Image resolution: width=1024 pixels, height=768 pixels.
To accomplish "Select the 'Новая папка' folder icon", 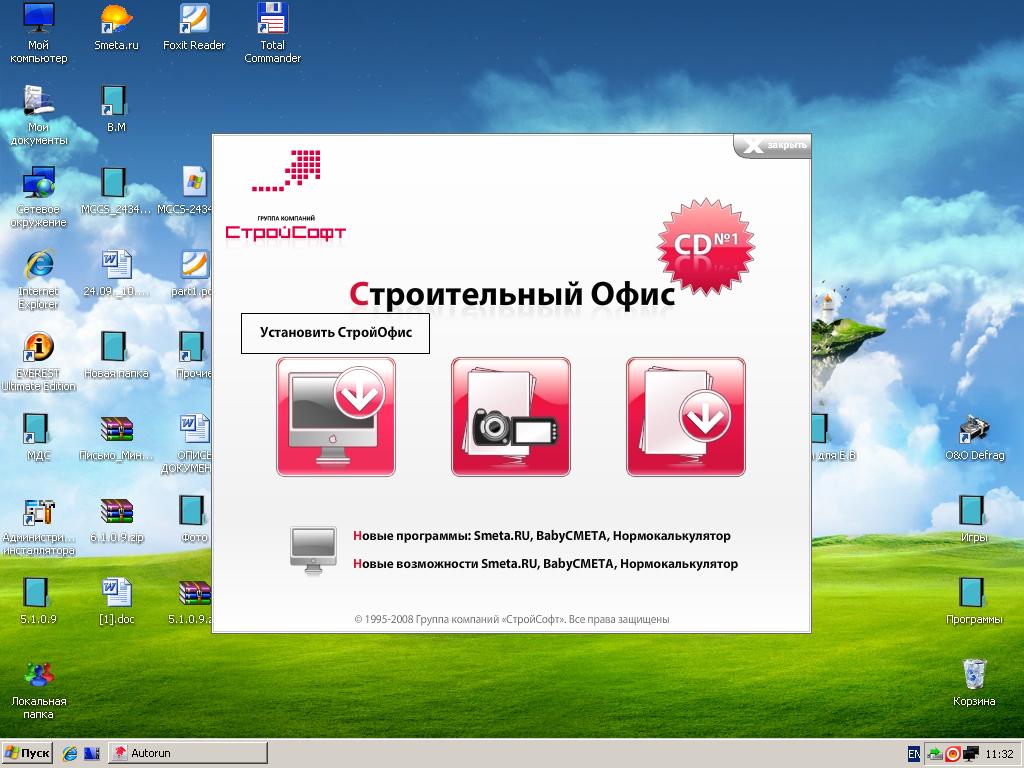I will pos(116,355).
